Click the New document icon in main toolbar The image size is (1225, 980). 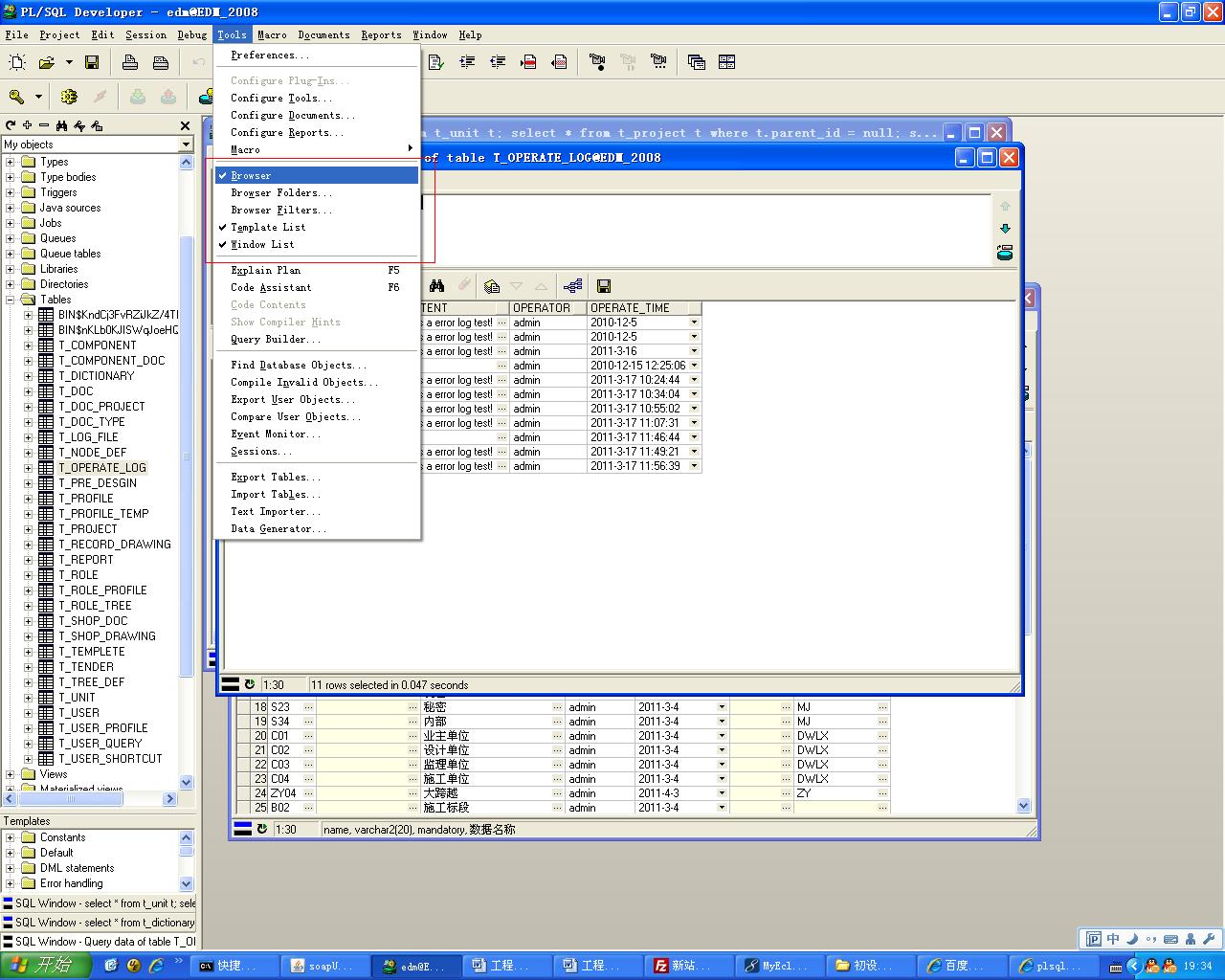tap(17, 62)
